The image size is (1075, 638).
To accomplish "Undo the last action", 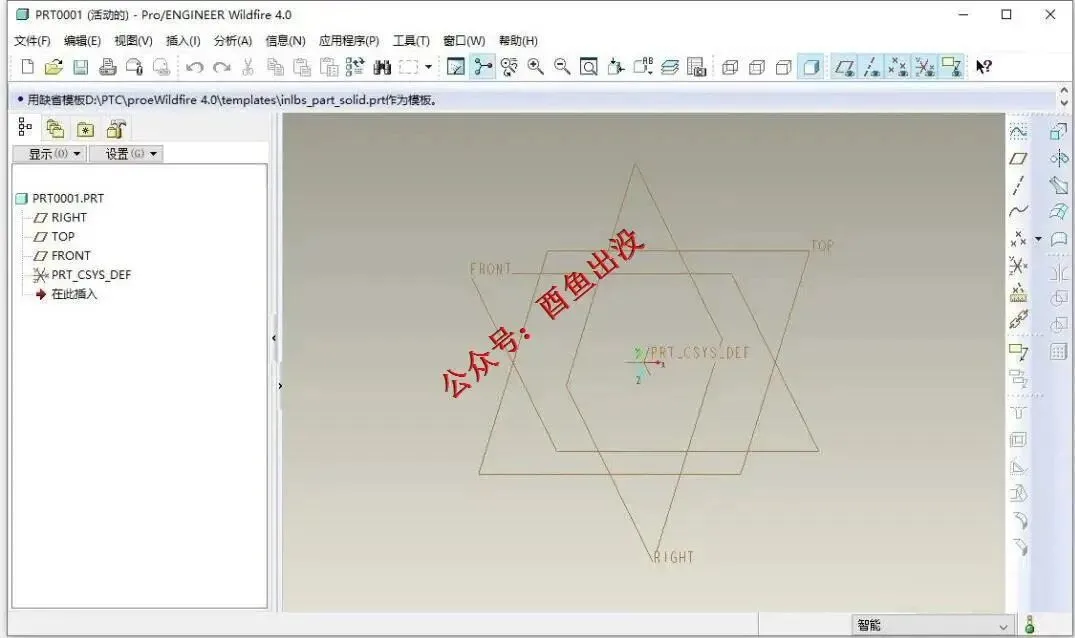I will (195, 67).
